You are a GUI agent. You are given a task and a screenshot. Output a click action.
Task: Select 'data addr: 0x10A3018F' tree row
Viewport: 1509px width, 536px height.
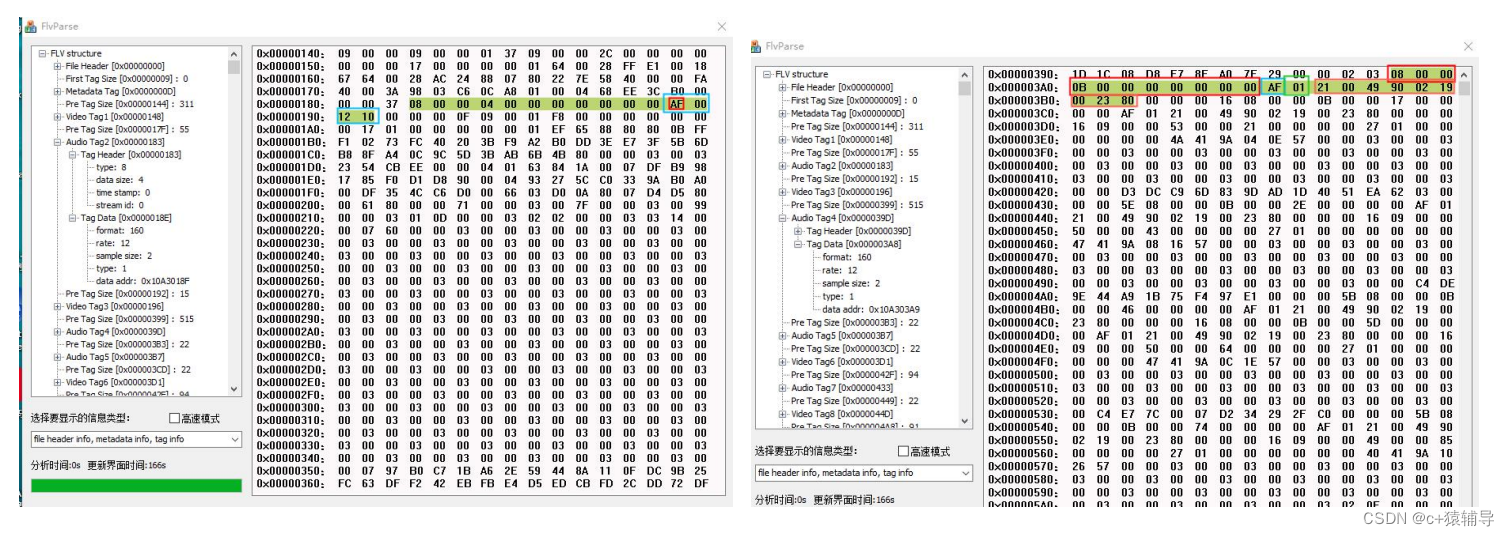tap(142, 281)
